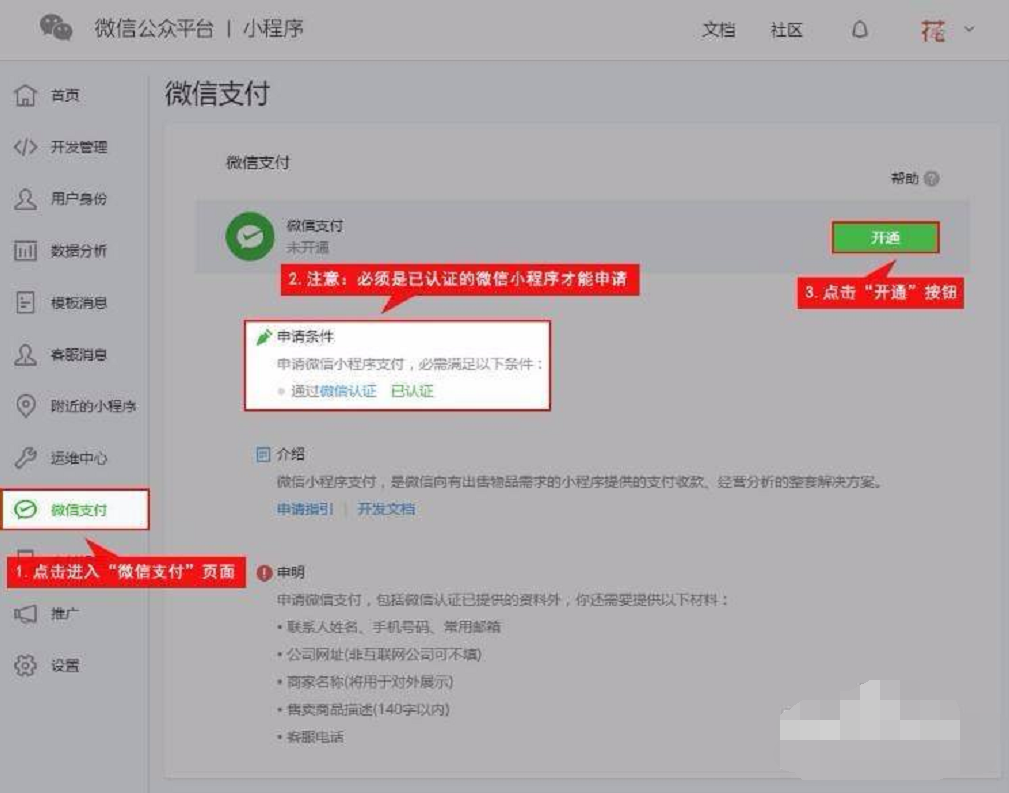The height and width of the screenshot is (793, 1009).
Task: Click the 未开通 status text
Action: click(x=308, y=248)
